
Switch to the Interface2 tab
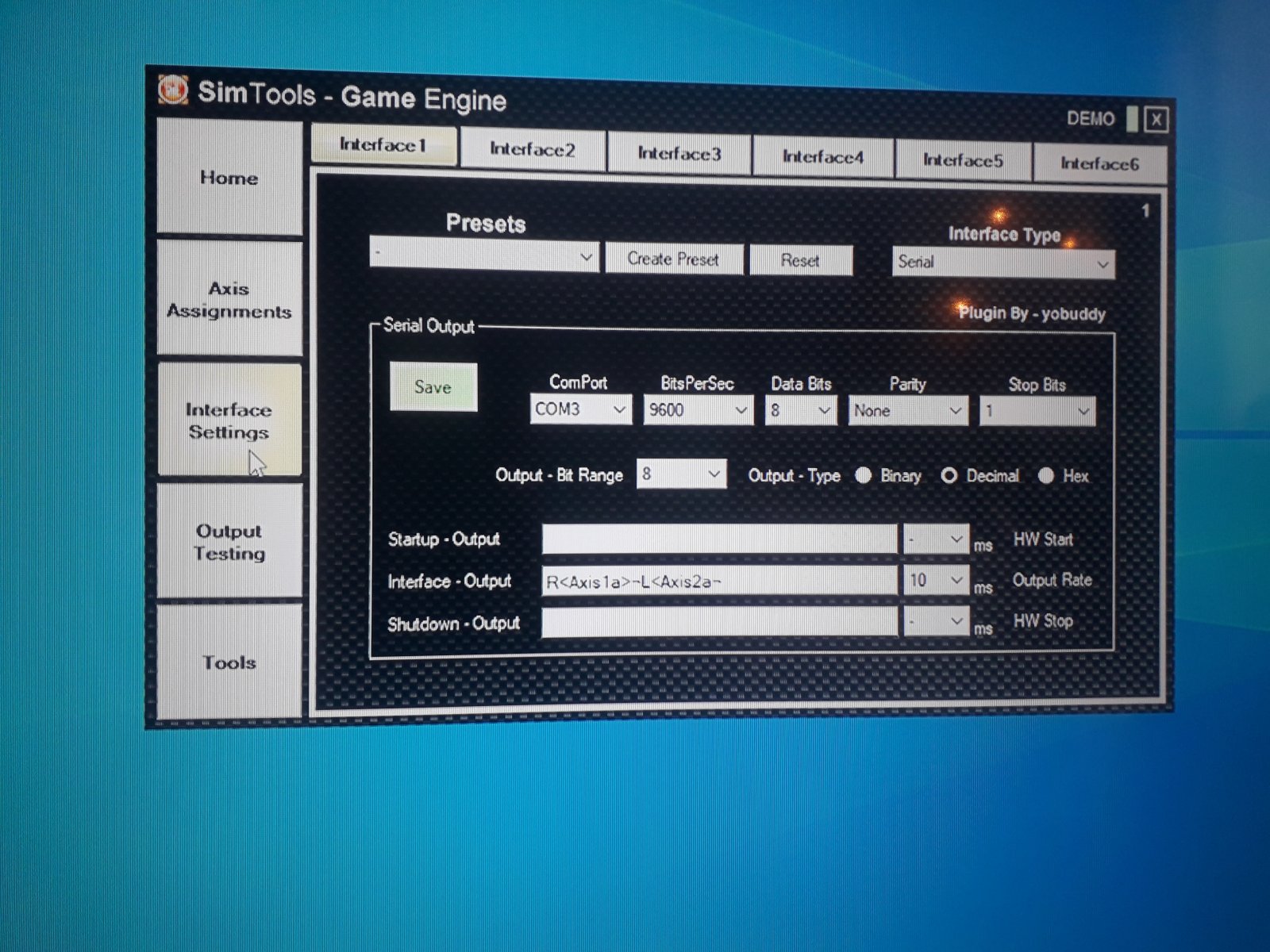point(532,149)
